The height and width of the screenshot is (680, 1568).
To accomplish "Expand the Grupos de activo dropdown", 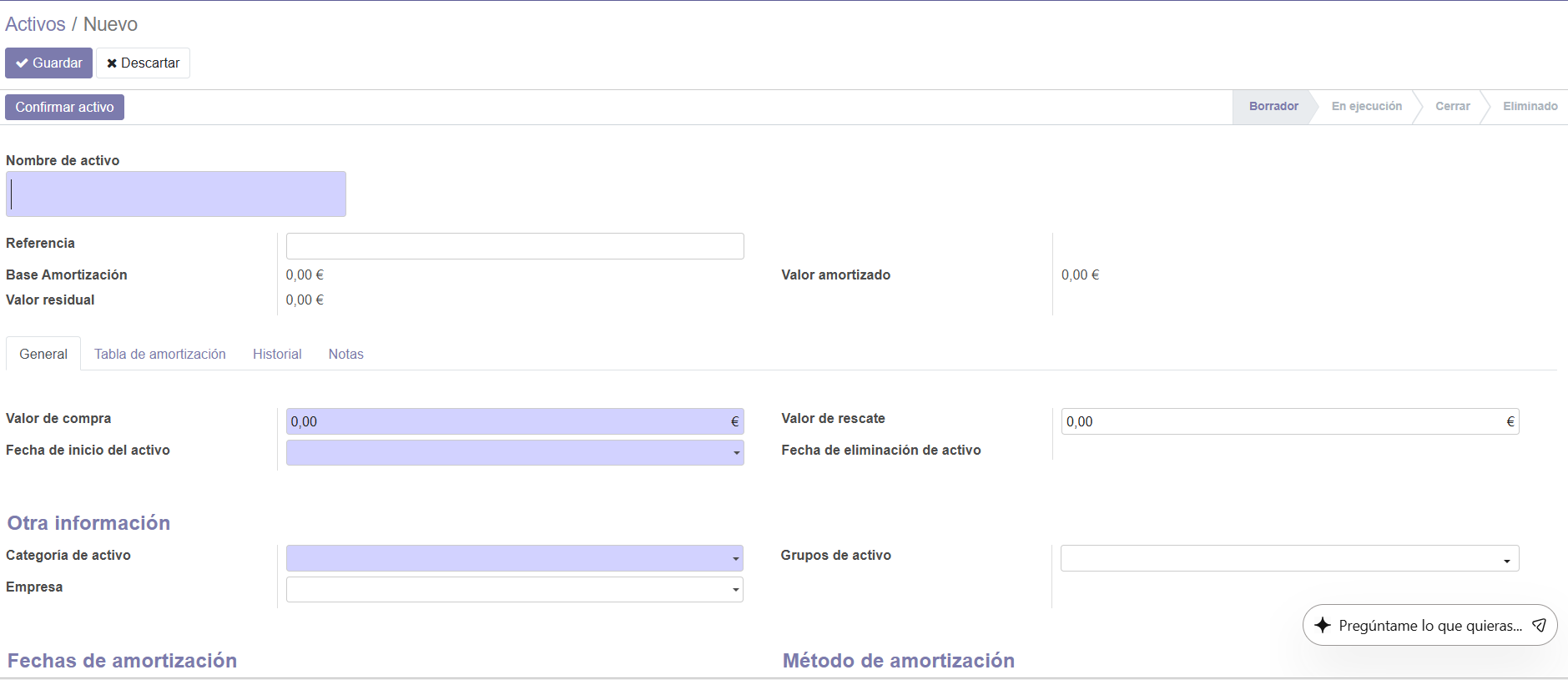I will 1288,559.
